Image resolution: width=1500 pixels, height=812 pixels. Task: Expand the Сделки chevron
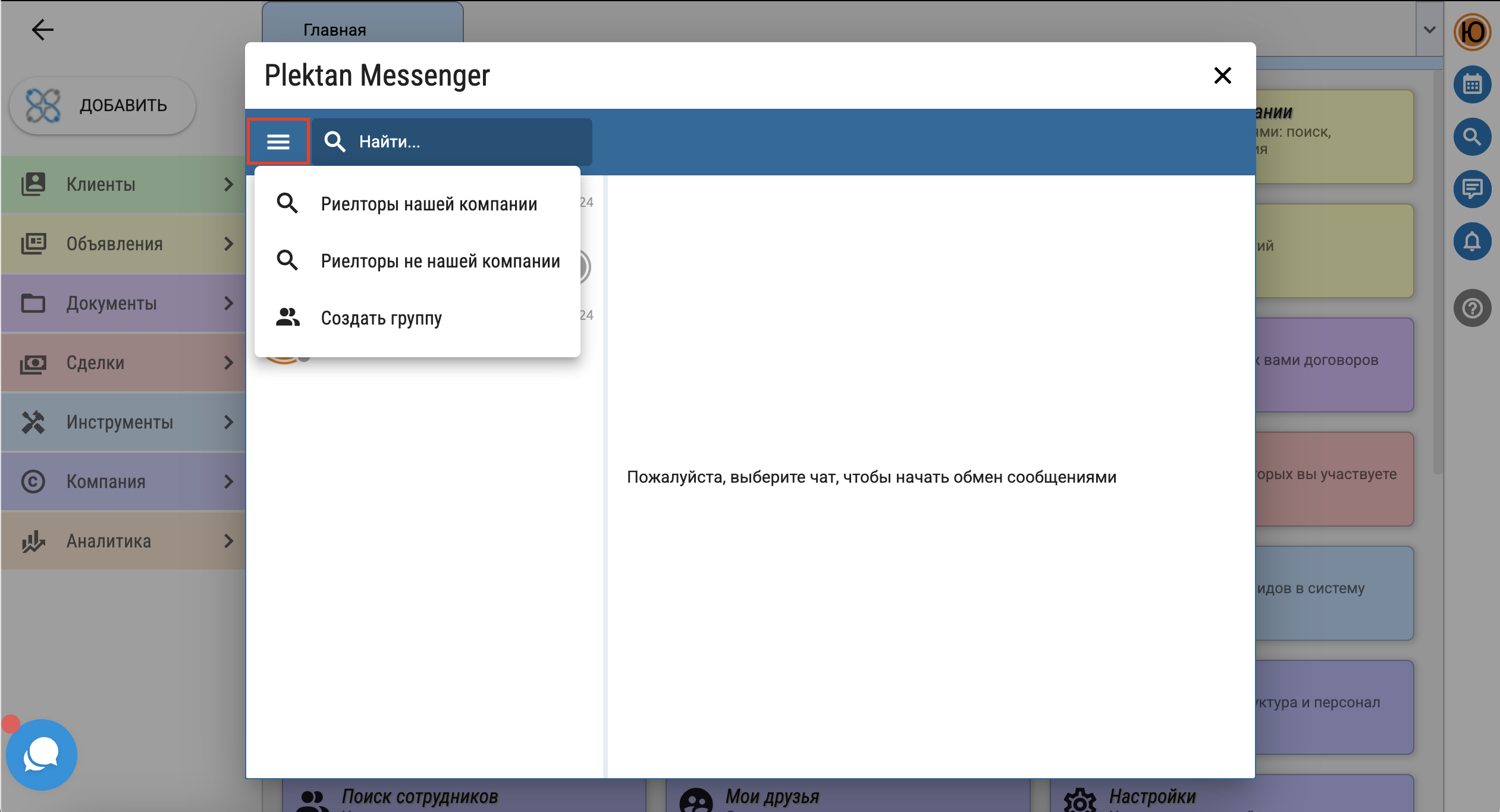pos(228,363)
